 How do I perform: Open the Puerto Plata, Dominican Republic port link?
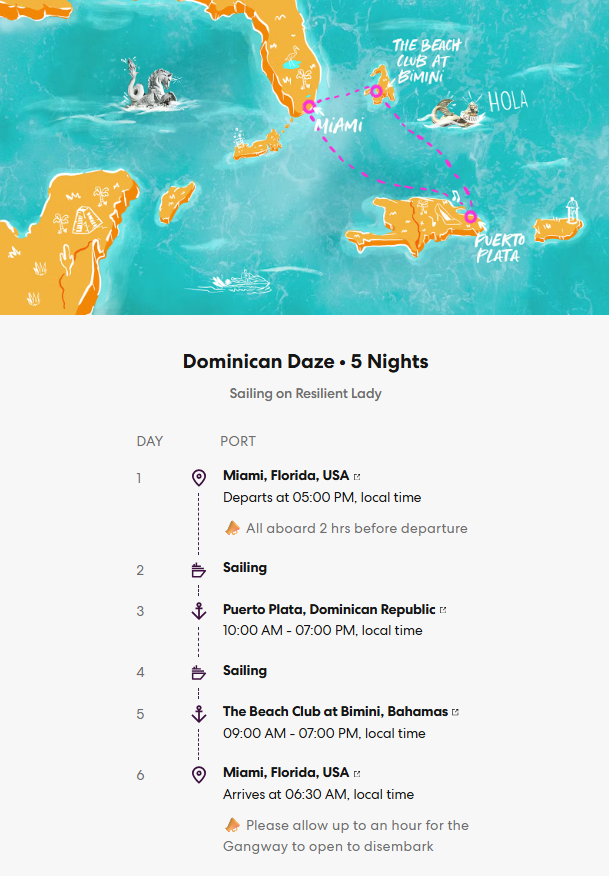click(329, 609)
